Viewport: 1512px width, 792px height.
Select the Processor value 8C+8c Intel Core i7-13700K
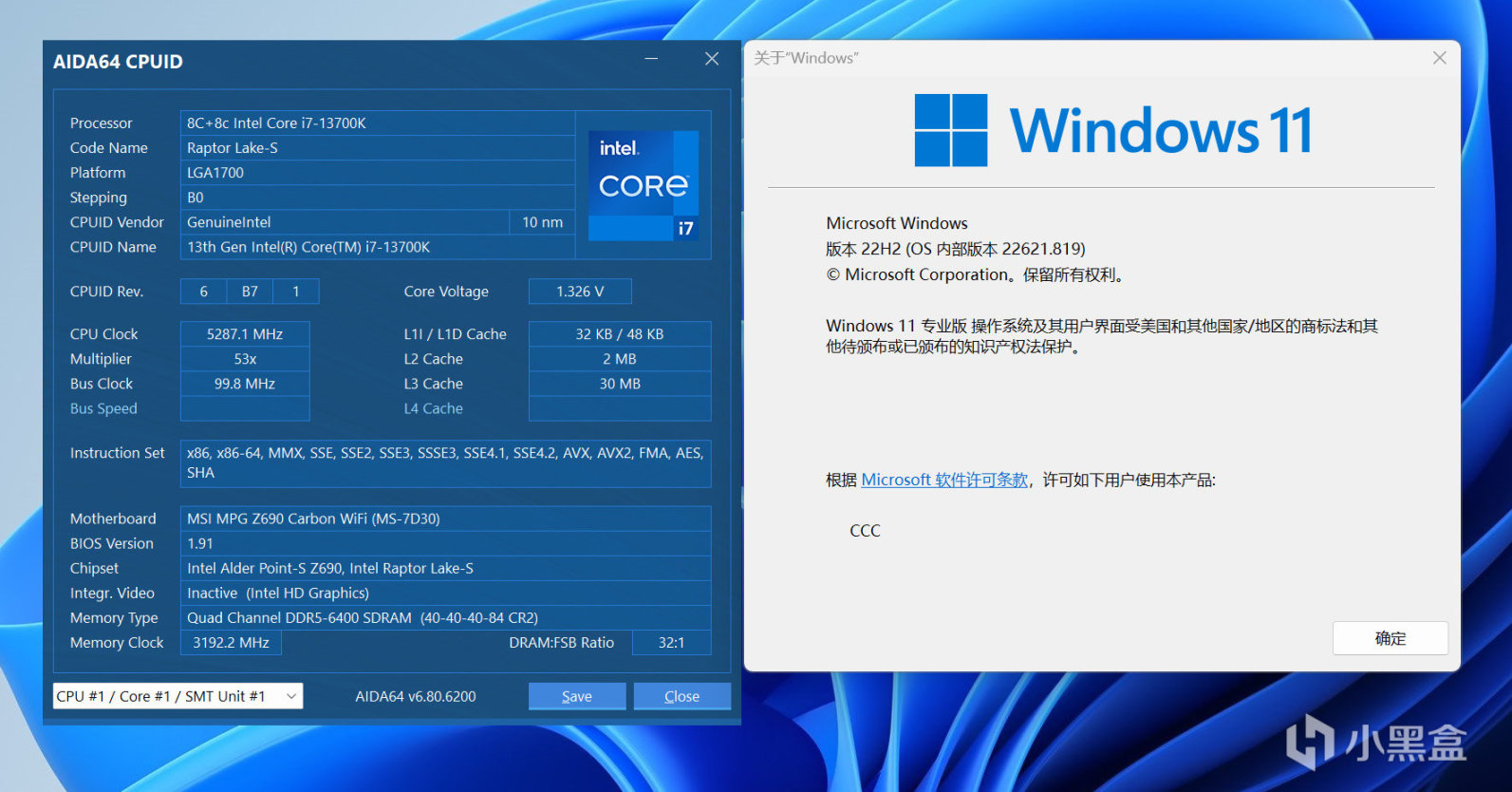click(378, 123)
